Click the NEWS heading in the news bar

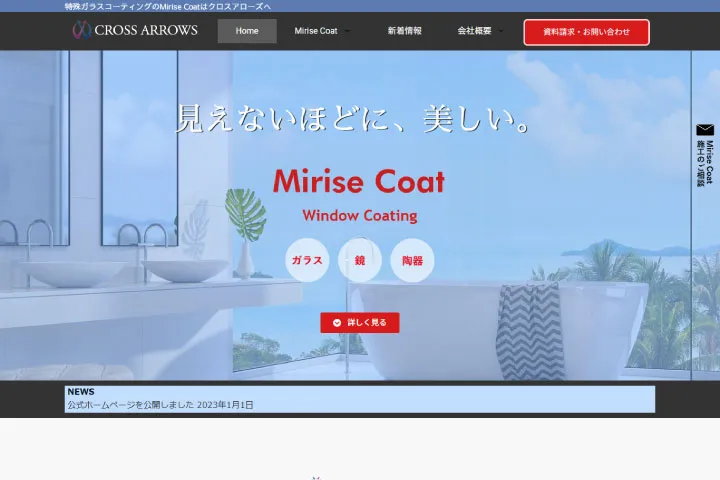(81, 392)
